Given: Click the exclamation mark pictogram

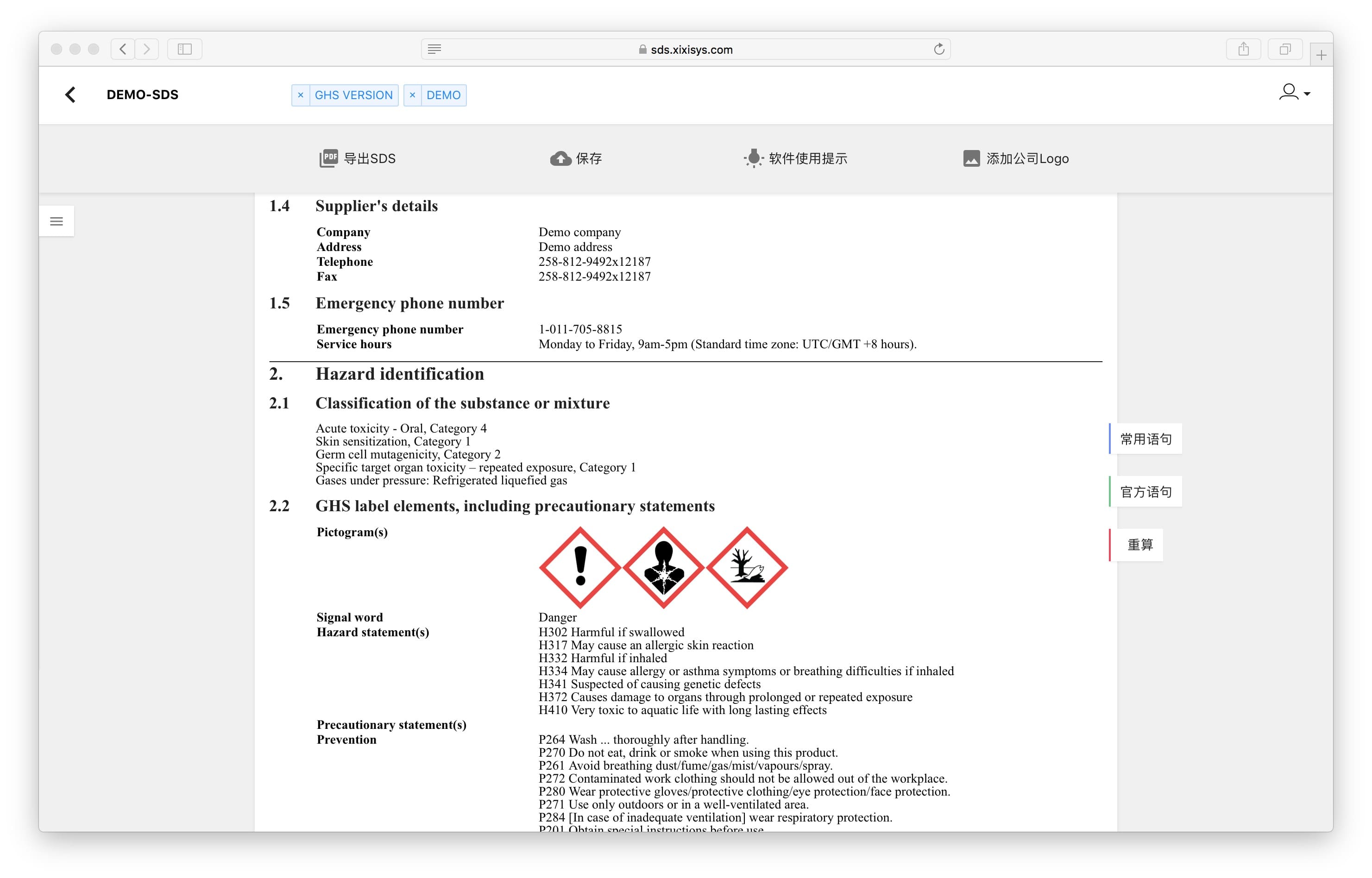Looking at the screenshot, I should click(580, 567).
